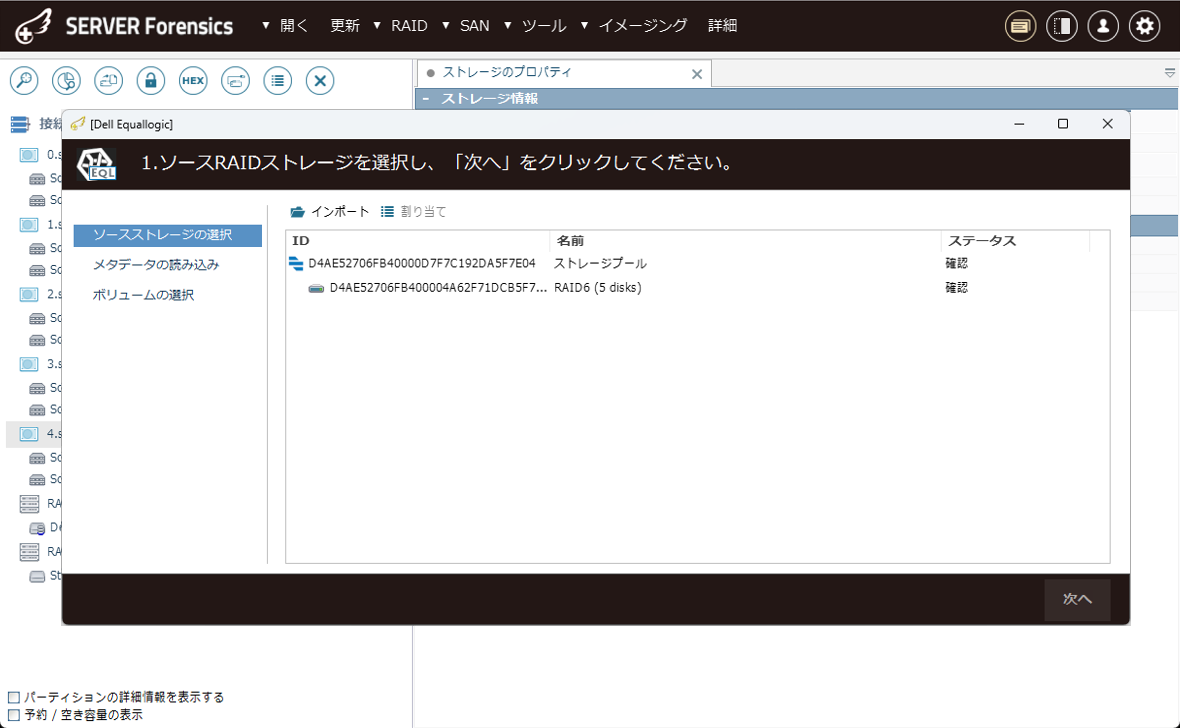Click the lock decrypt toolbar icon
Image resolution: width=1180 pixels, height=728 pixels.
point(151,81)
